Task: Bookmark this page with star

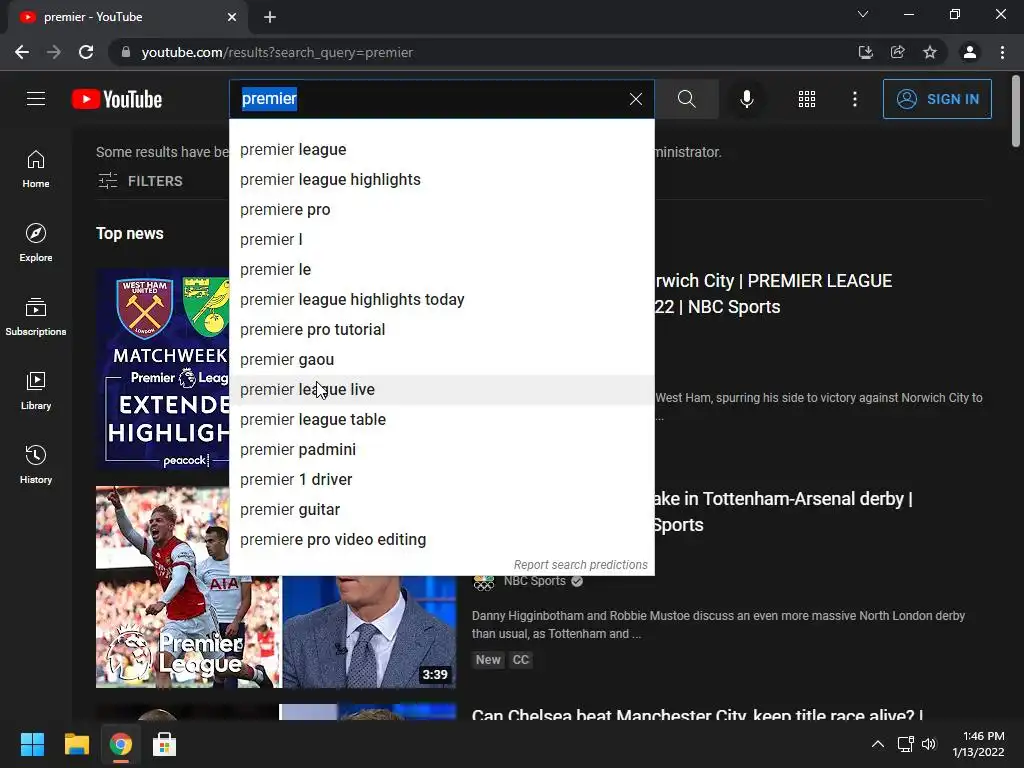Action: pos(930,52)
